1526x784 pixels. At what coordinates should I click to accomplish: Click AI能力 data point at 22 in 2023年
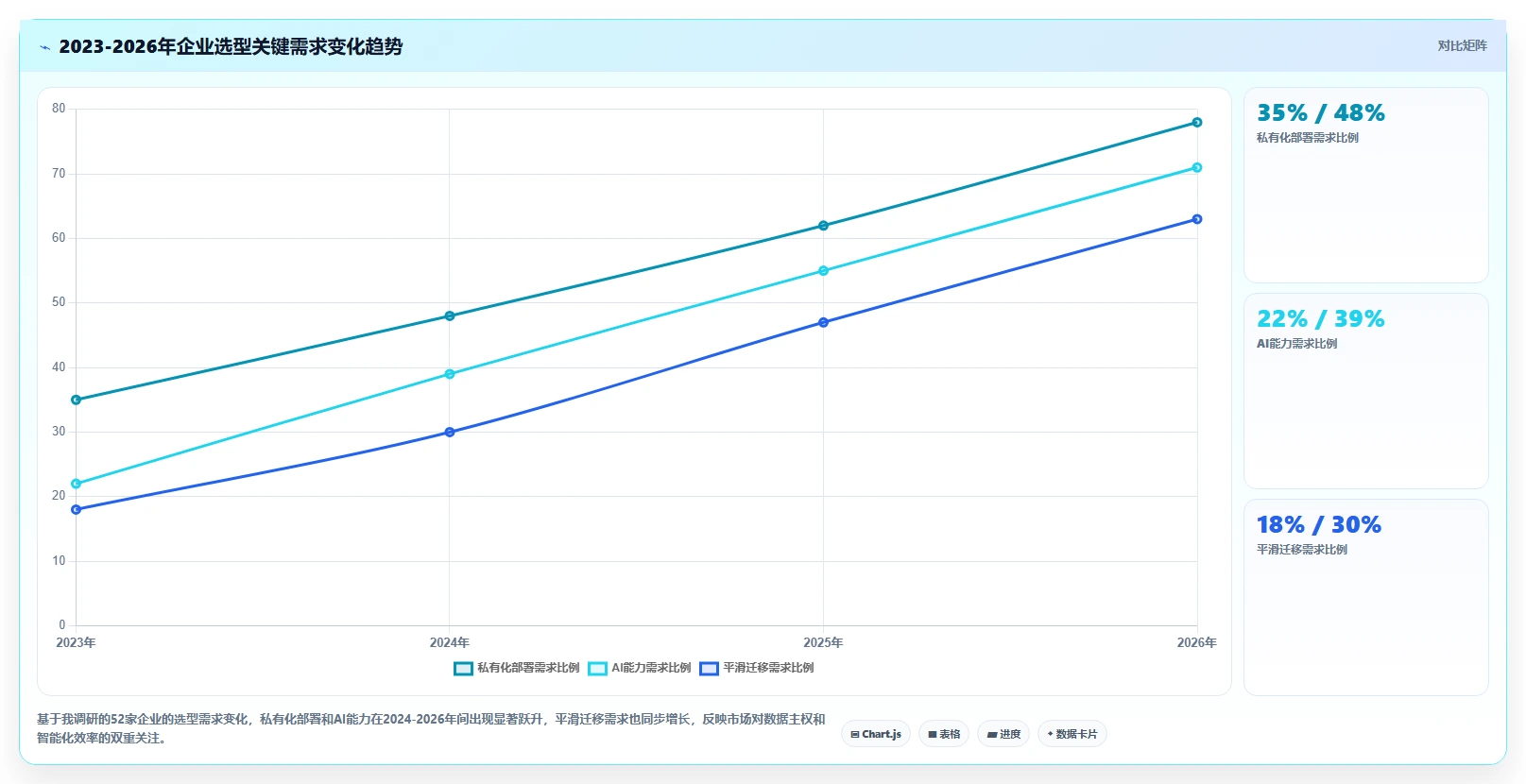tap(77, 485)
